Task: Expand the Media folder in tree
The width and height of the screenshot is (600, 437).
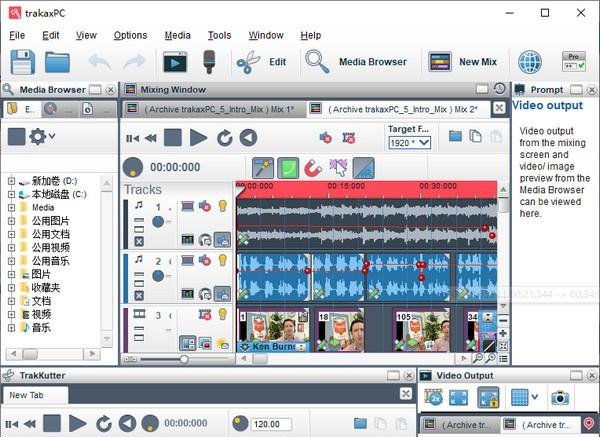Action: (x=11, y=208)
